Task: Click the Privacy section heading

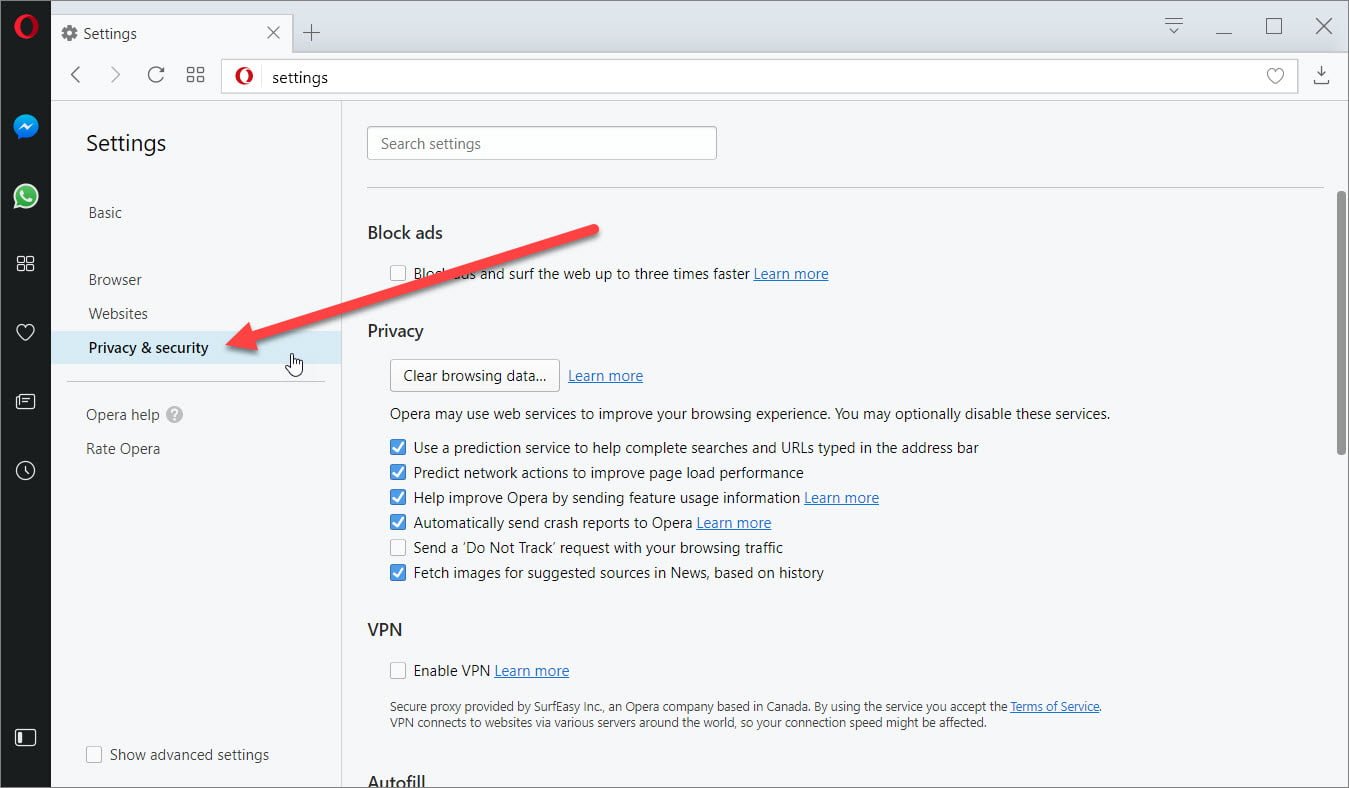Action: (396, 331)
